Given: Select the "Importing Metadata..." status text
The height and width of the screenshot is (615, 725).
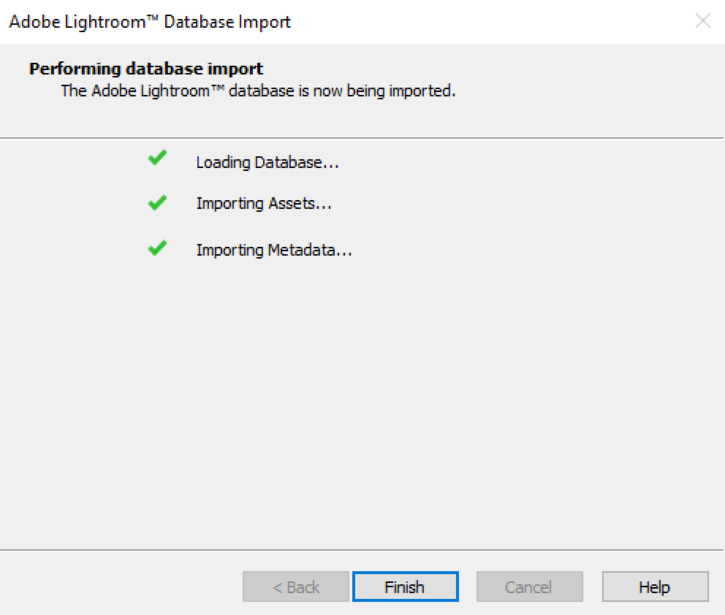Looking at the screenshot, I should click(x=274, y=250).
